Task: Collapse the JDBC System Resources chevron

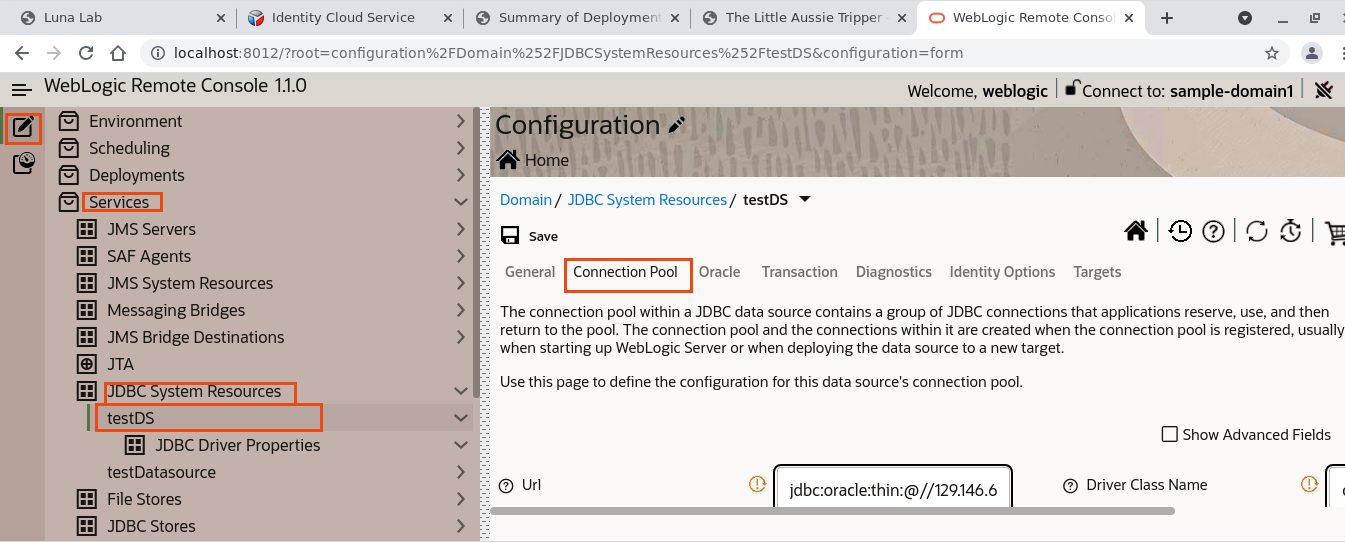Action: pos(461,391)
